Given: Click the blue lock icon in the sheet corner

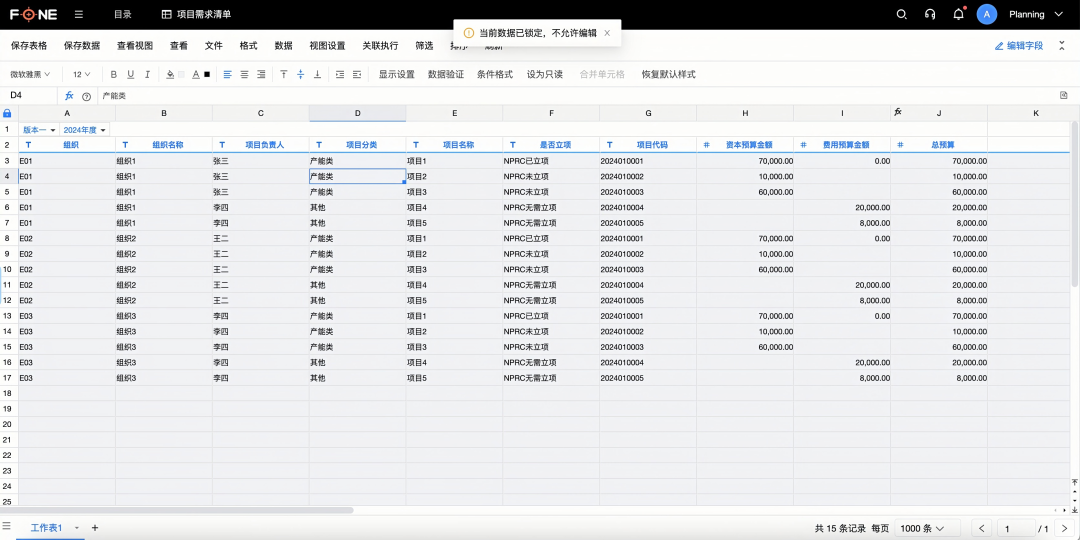Looking at the screenshot, I should click(7, 113).
